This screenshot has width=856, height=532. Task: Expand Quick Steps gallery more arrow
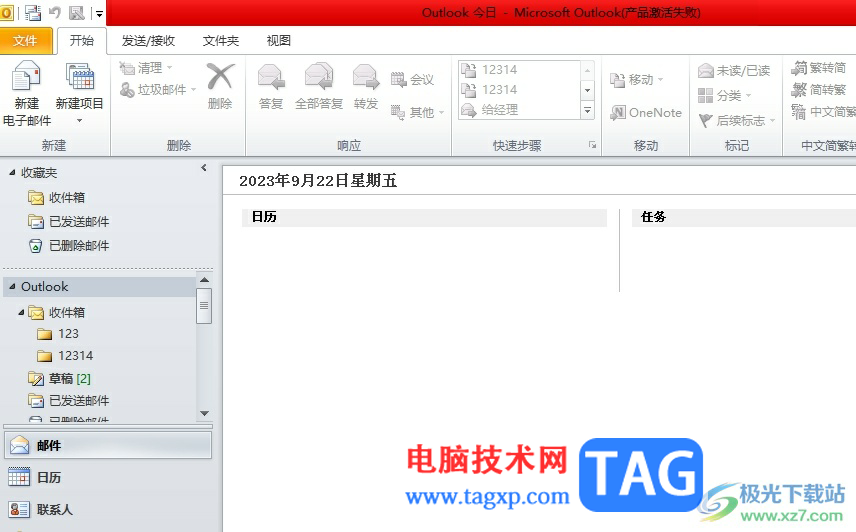coord(587,110)
